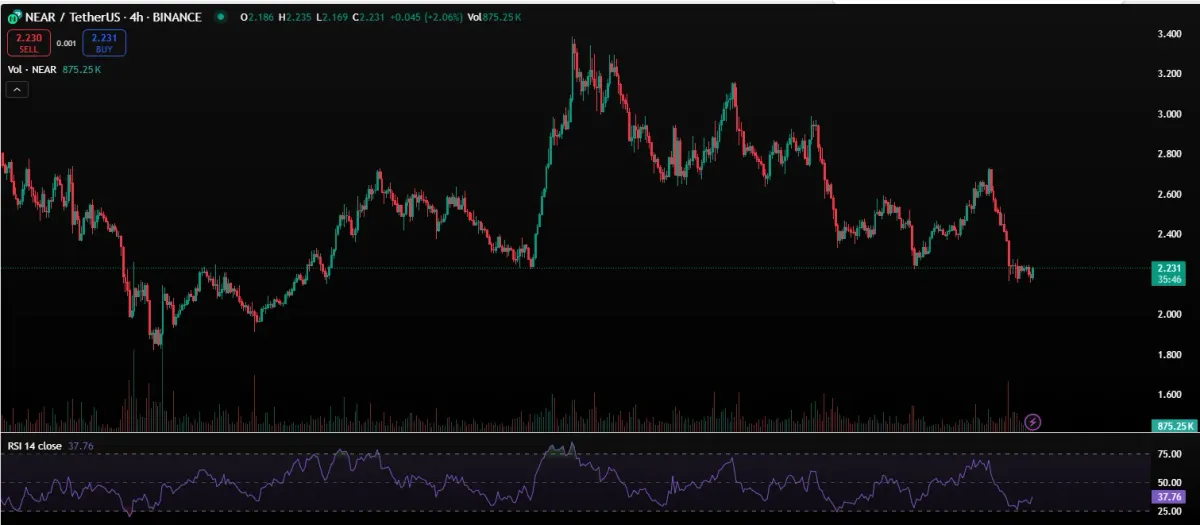Click the 1.800 price axis label

tap(1170, 355)
